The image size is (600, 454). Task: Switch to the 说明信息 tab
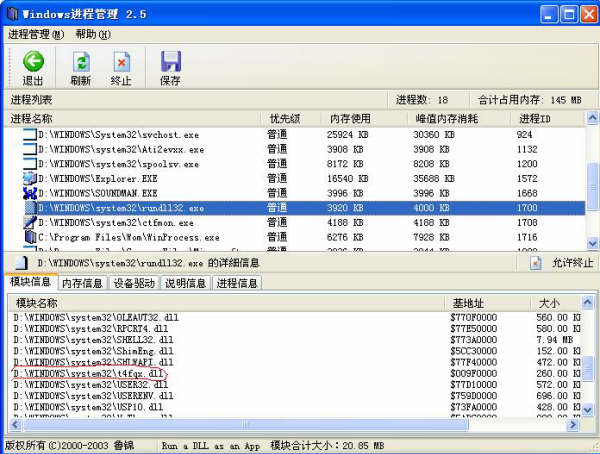click(x=186, y=283)
